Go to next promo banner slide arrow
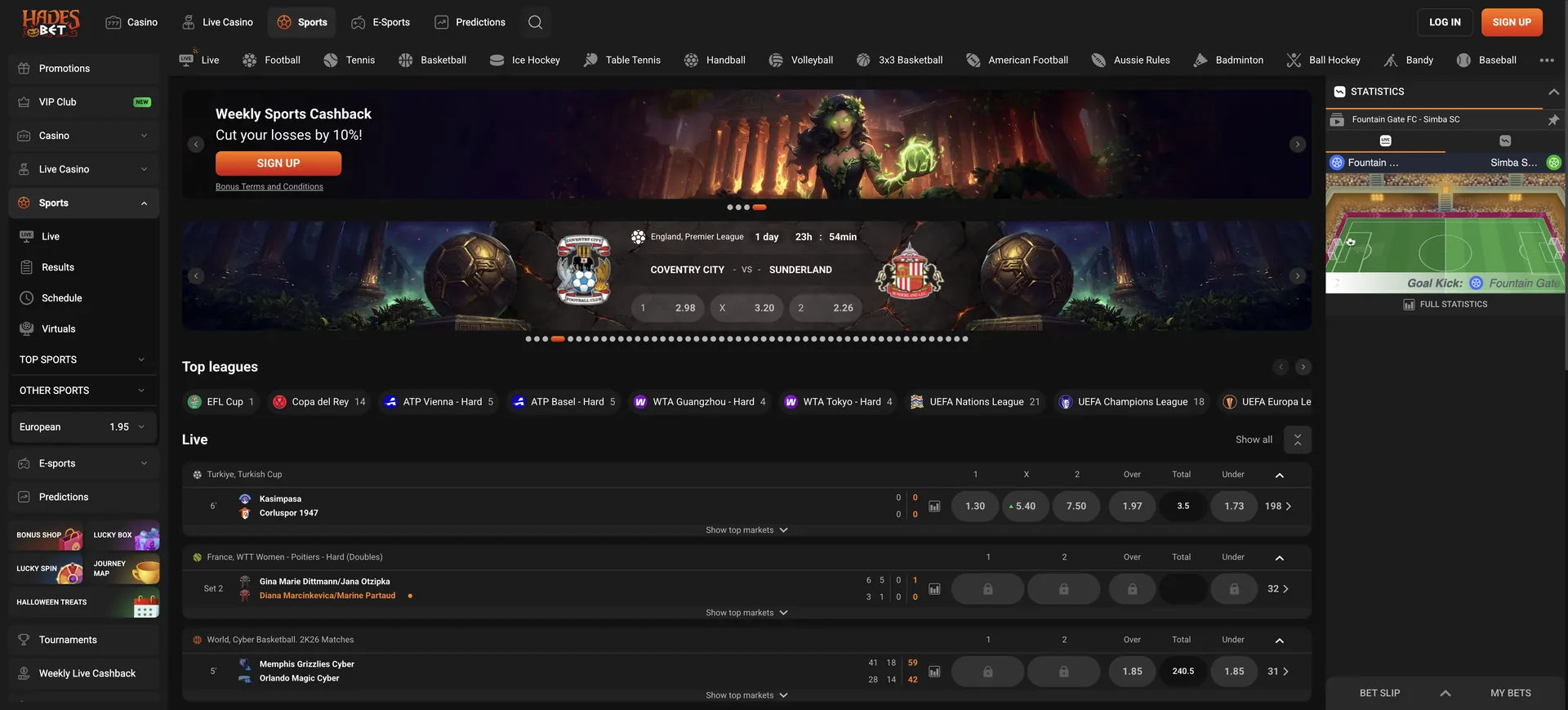Viewport: 1568px width, 710px height. pyautogui.click(x=1298, y=145)
